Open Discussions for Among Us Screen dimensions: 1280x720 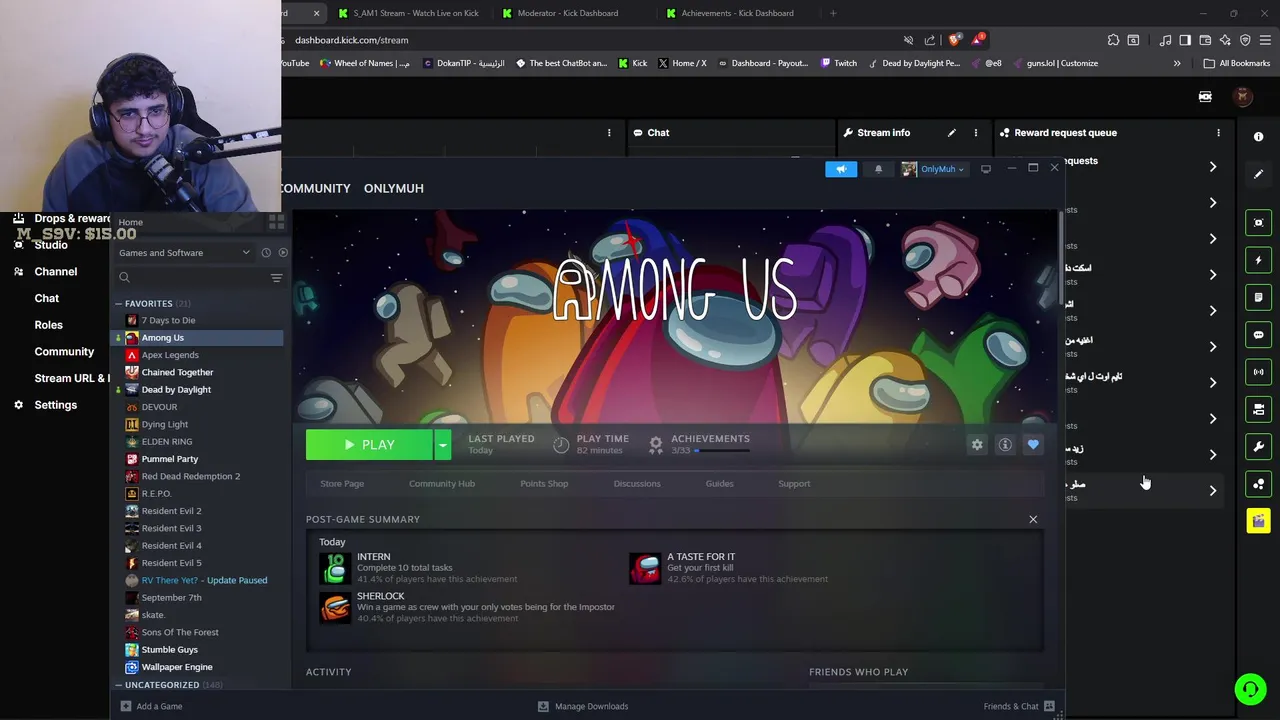click(637, 484)
